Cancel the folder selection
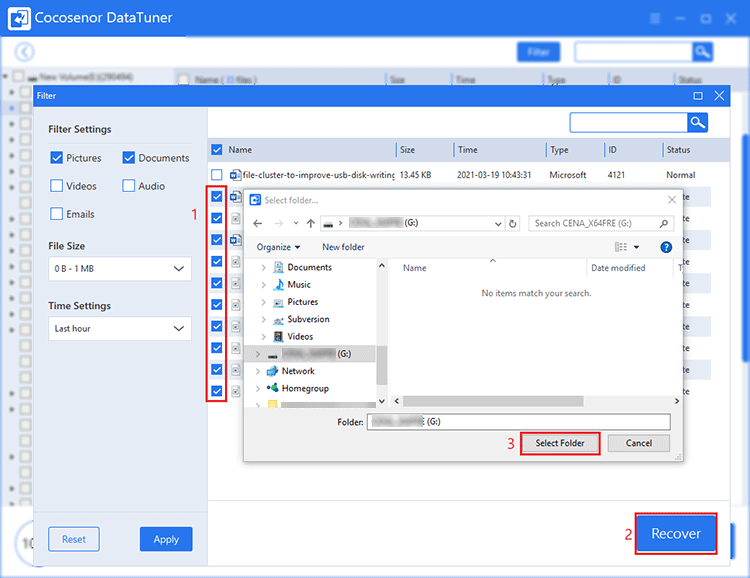 (x=639, y=444)
